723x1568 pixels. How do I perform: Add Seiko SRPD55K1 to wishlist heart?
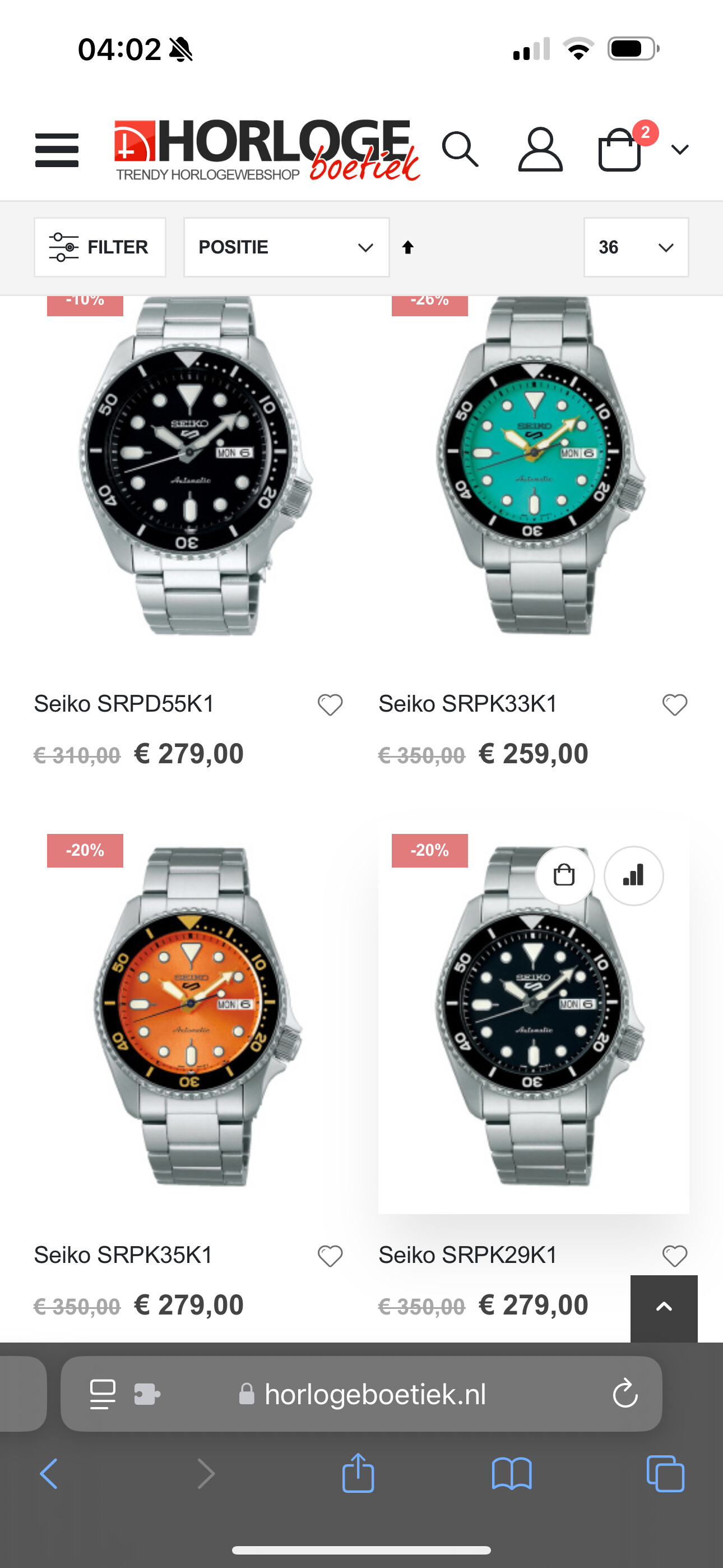331,705
